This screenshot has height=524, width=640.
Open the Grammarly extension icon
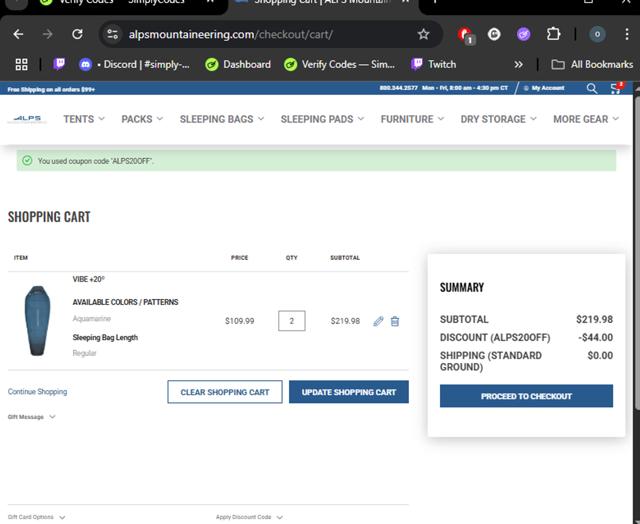494,34
